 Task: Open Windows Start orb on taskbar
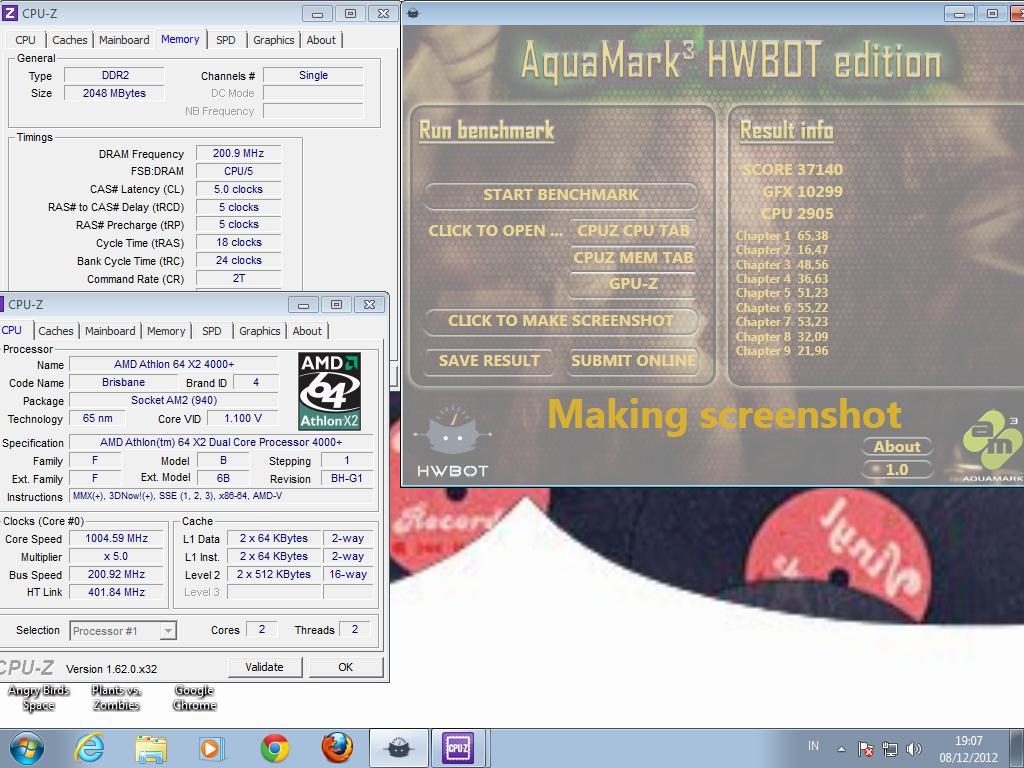point(27,748)
